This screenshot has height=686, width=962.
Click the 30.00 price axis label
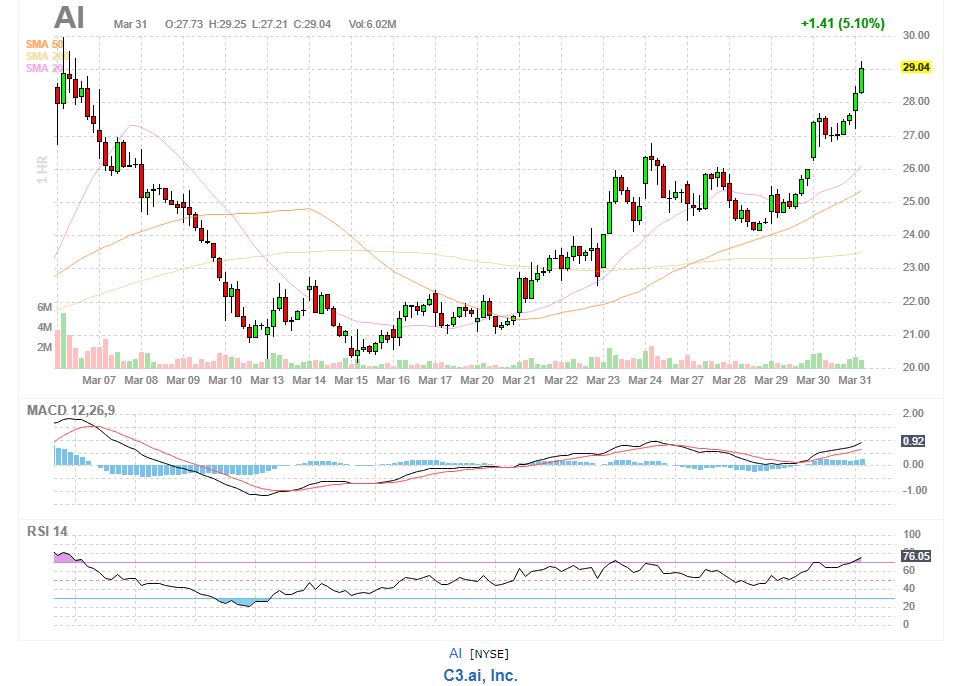tap(916, 35)
